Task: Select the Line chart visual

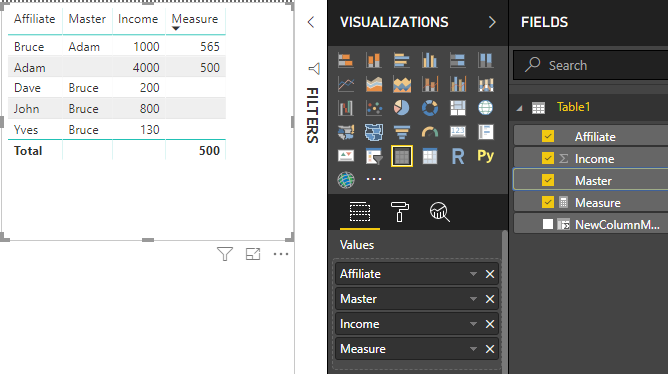Action: coord(346,84)
